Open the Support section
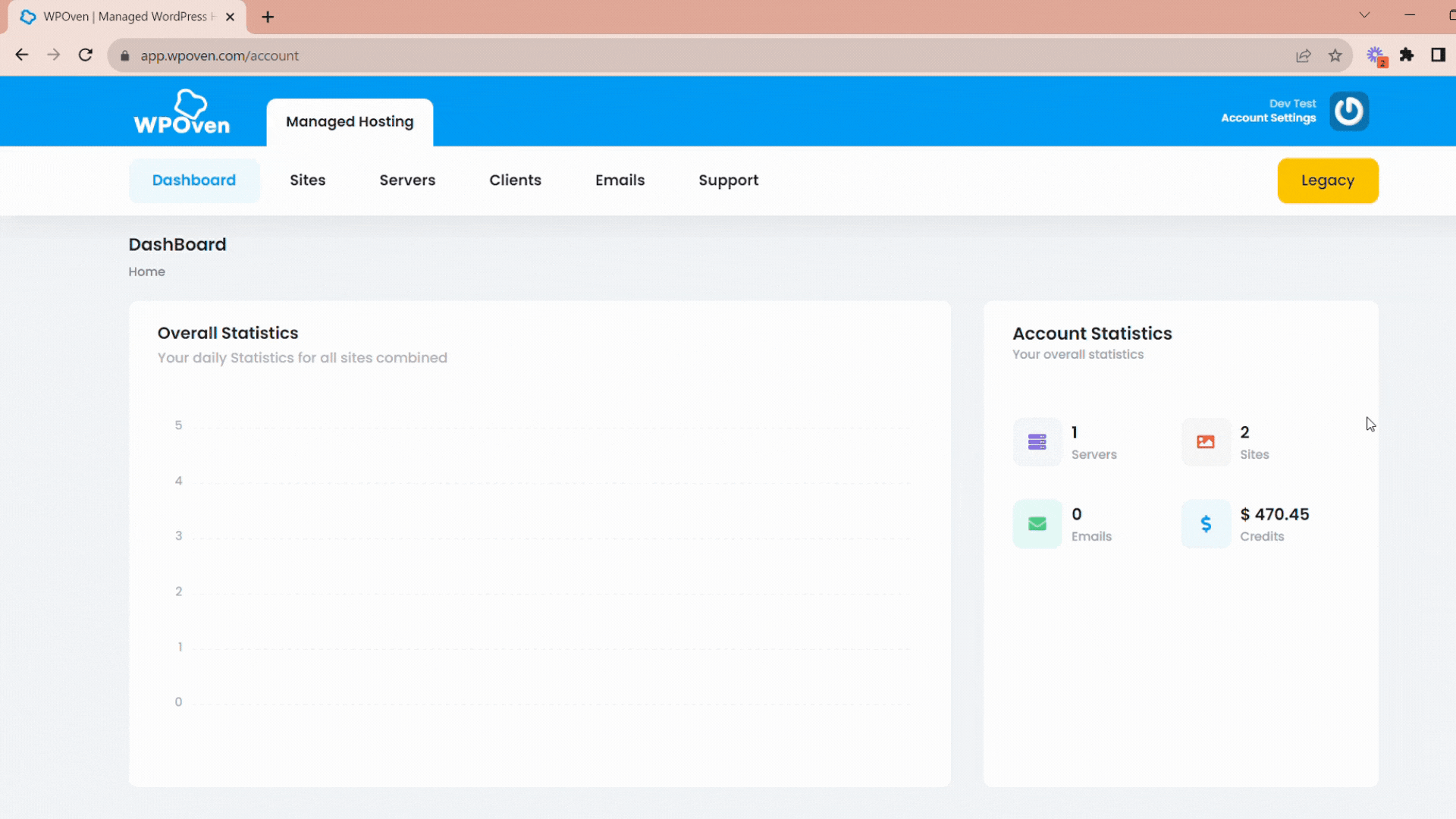Image resolution: width=1456 pixels, height=819 pixels. (729, 180)
